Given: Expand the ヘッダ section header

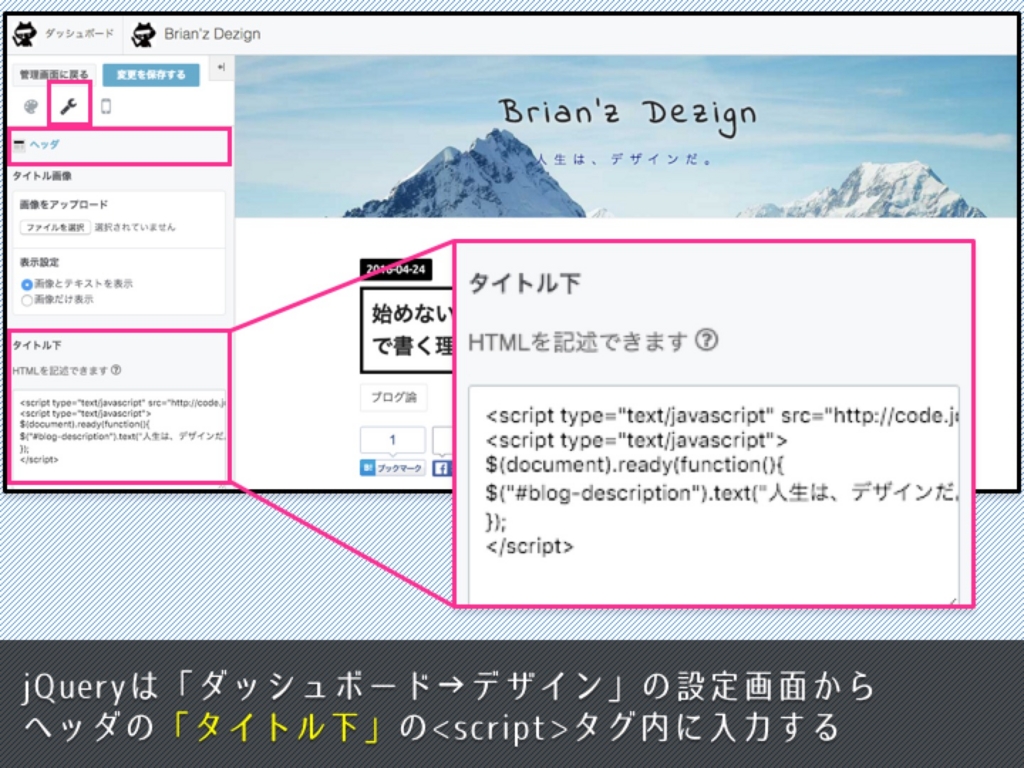Looking at the screenshot, I should [120, 145].
